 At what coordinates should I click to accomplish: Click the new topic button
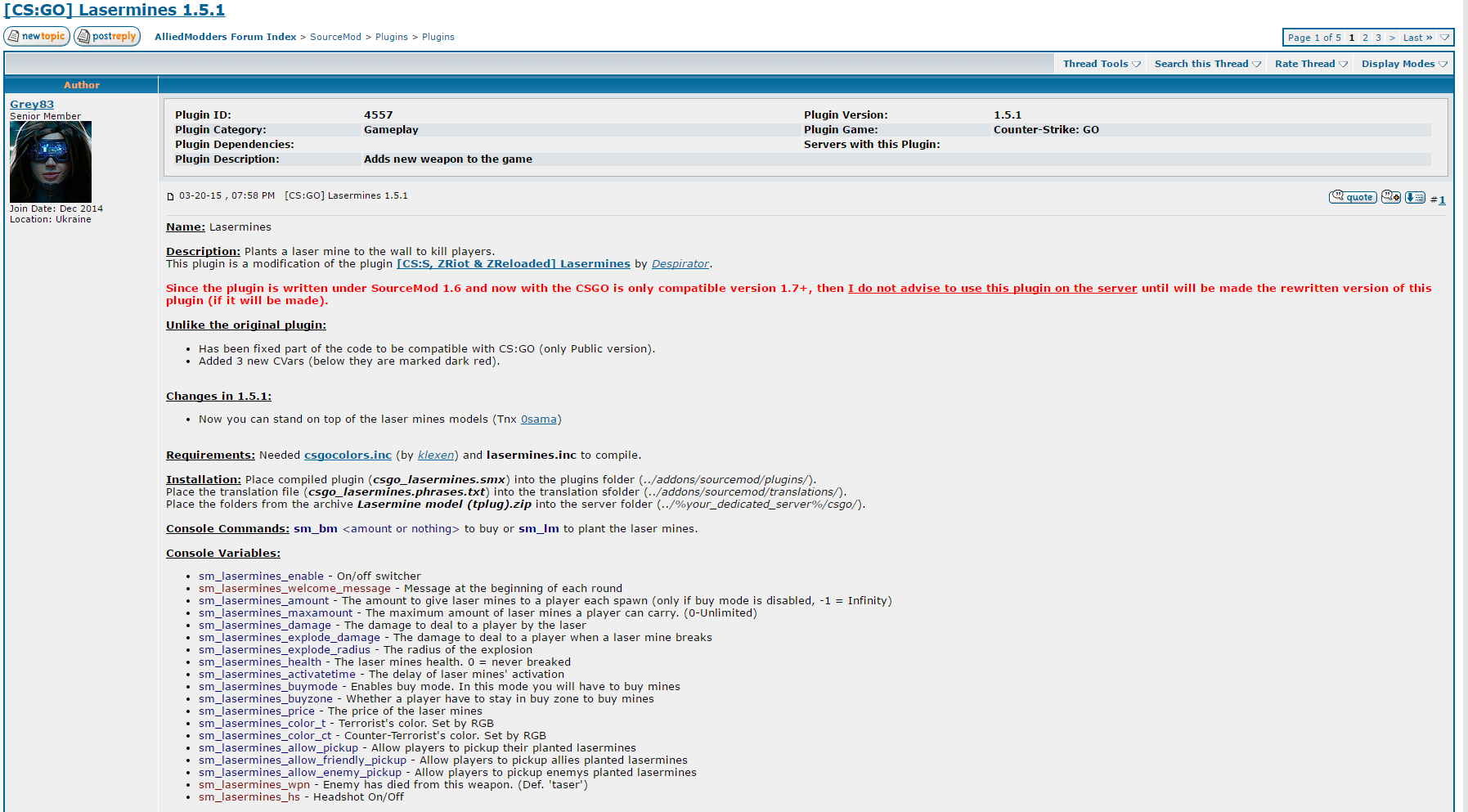pos(37,36)
